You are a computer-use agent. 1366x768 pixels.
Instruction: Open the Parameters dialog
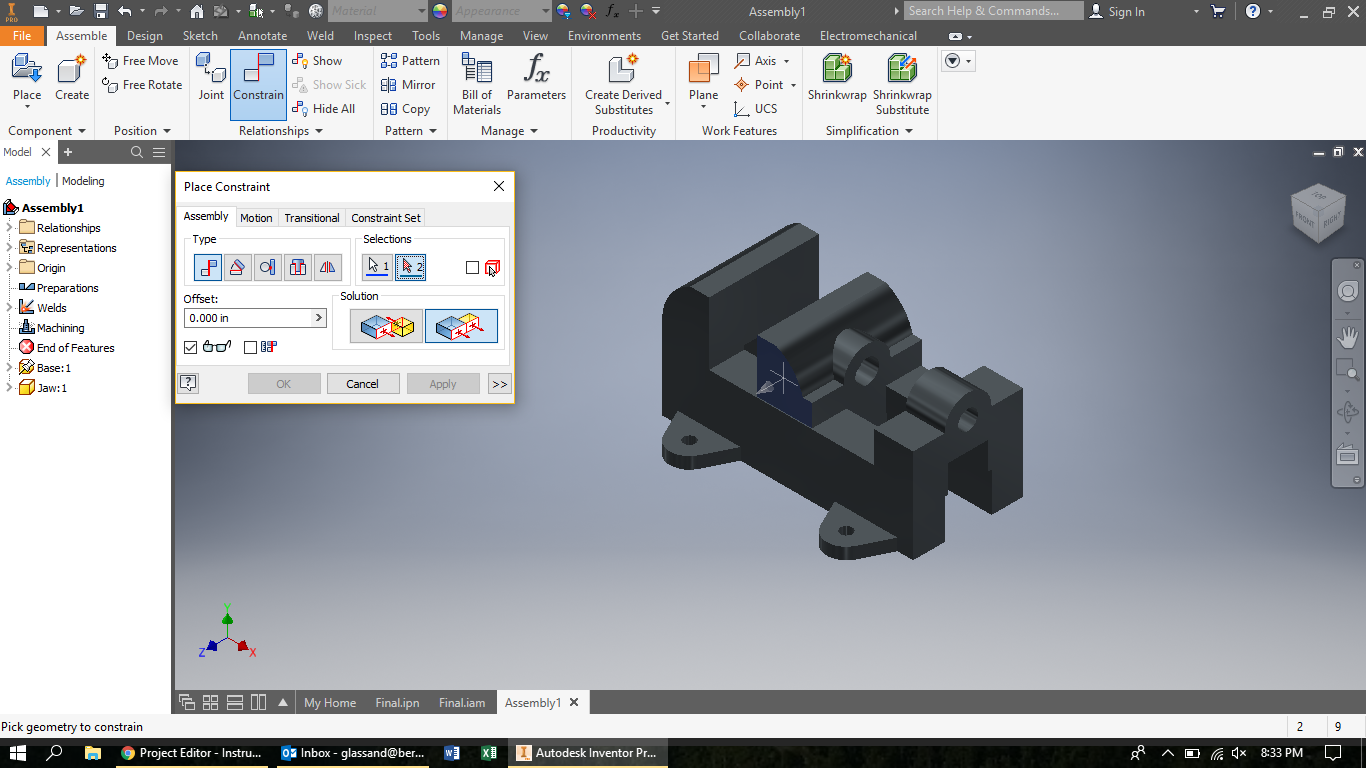(536, 78)
